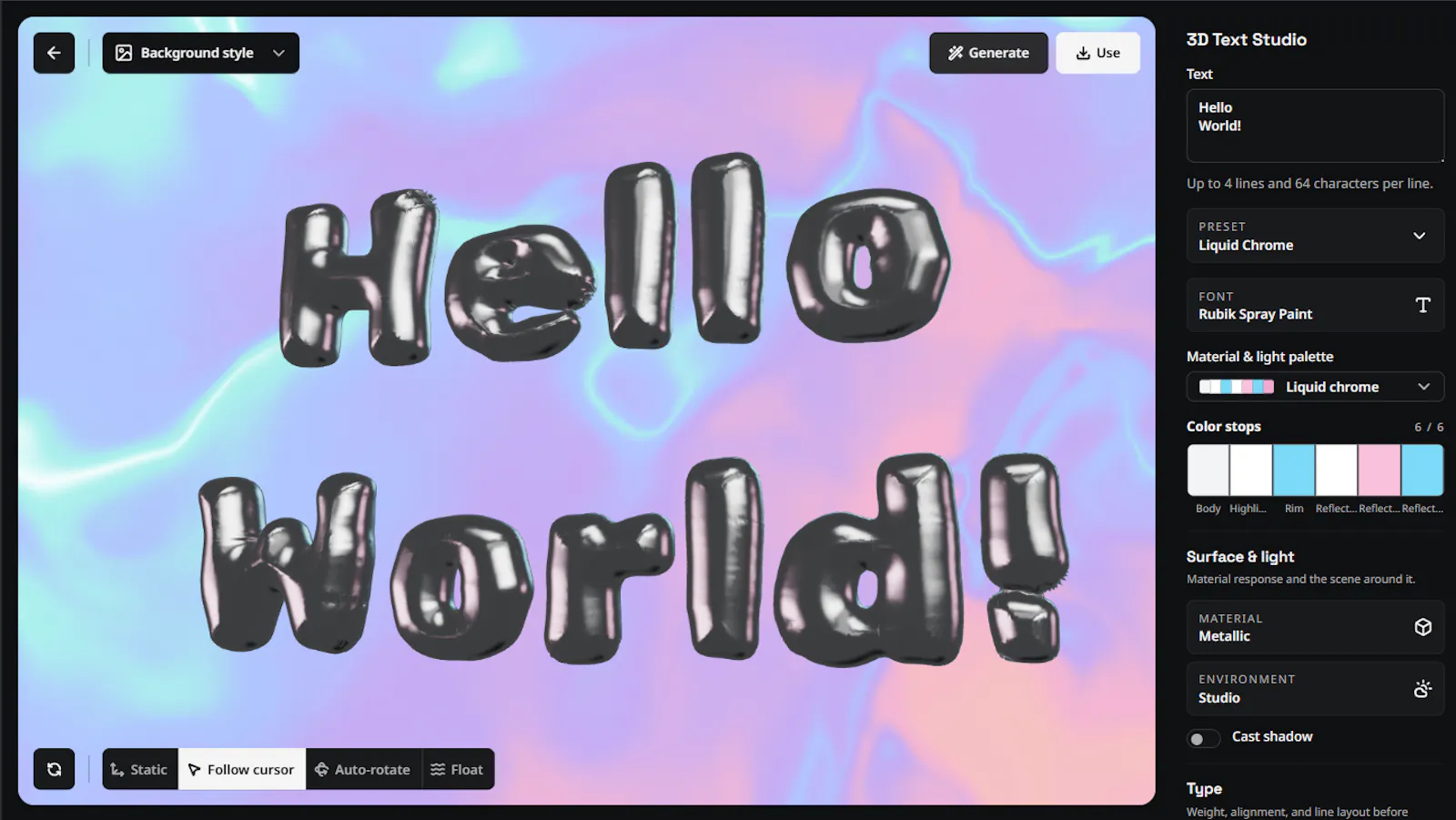Image resolution: width=1456 pixels, height=820 pixels.
Task: Open the Liquid chrome palette dropdown
Action: (1315, 387)
